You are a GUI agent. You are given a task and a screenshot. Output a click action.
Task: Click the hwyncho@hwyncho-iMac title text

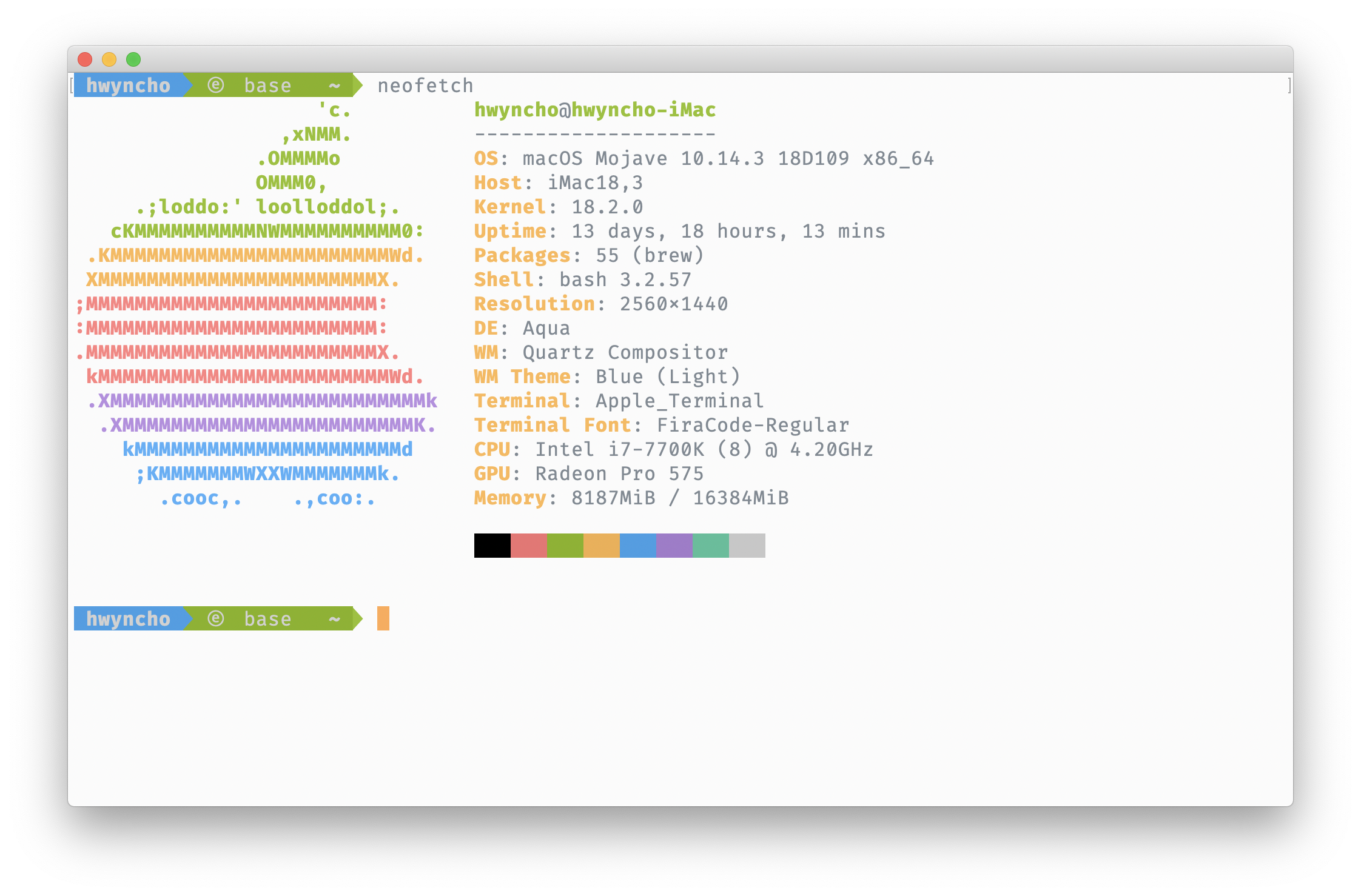594,110
